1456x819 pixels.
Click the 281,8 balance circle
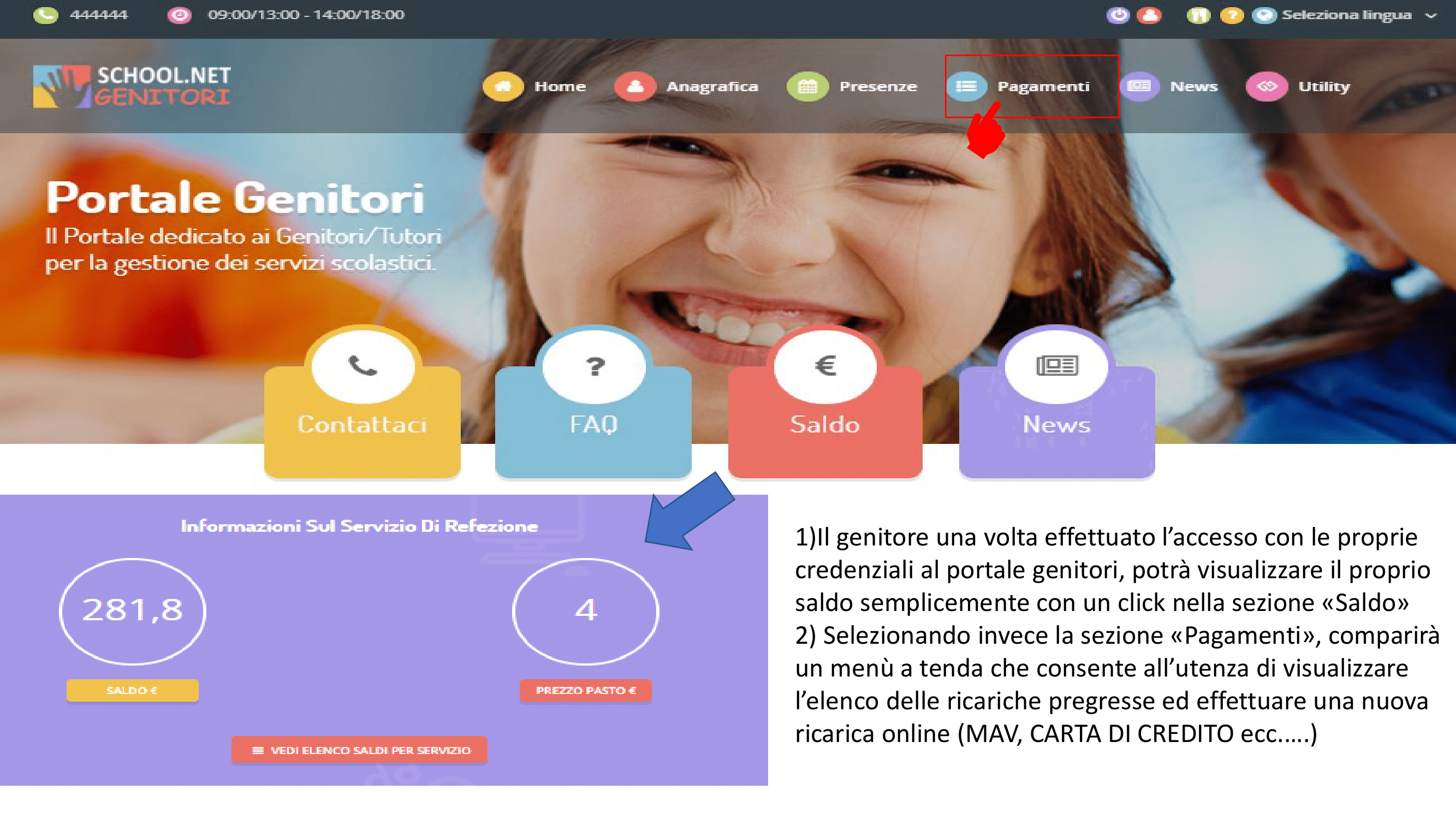click(133, 611)
